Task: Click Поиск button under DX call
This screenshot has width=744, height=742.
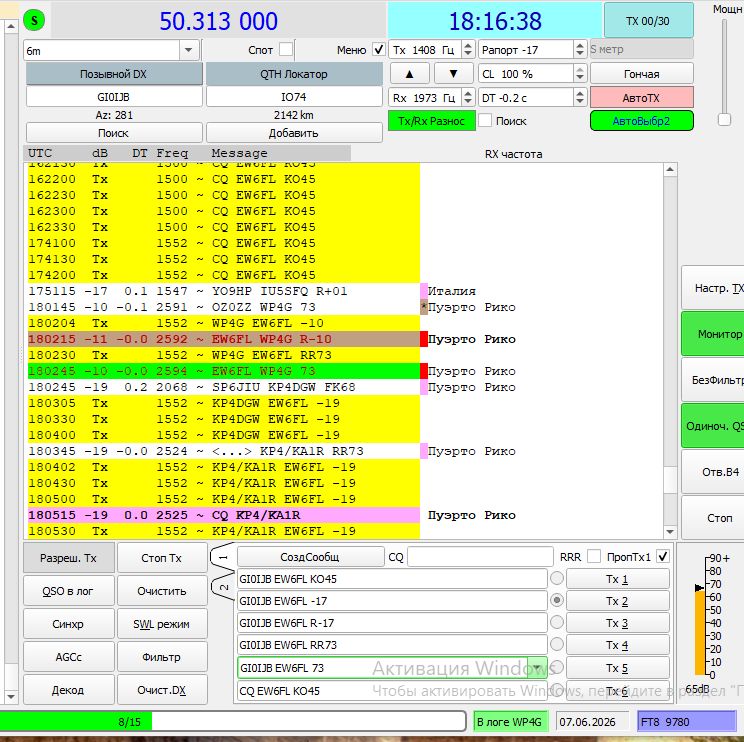Action: (114, 133)
